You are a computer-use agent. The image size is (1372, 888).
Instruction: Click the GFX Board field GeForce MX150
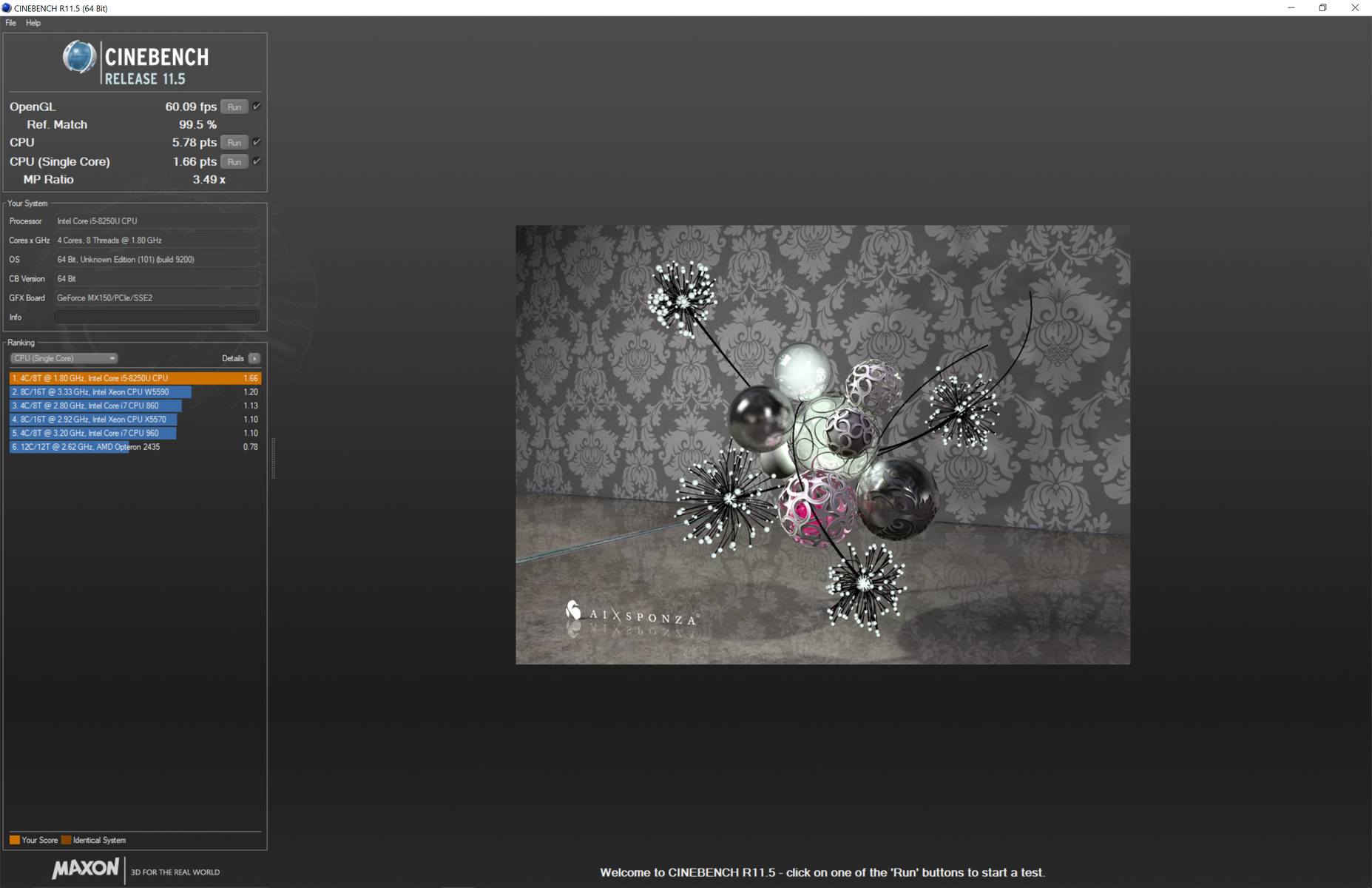pos(157,297)
